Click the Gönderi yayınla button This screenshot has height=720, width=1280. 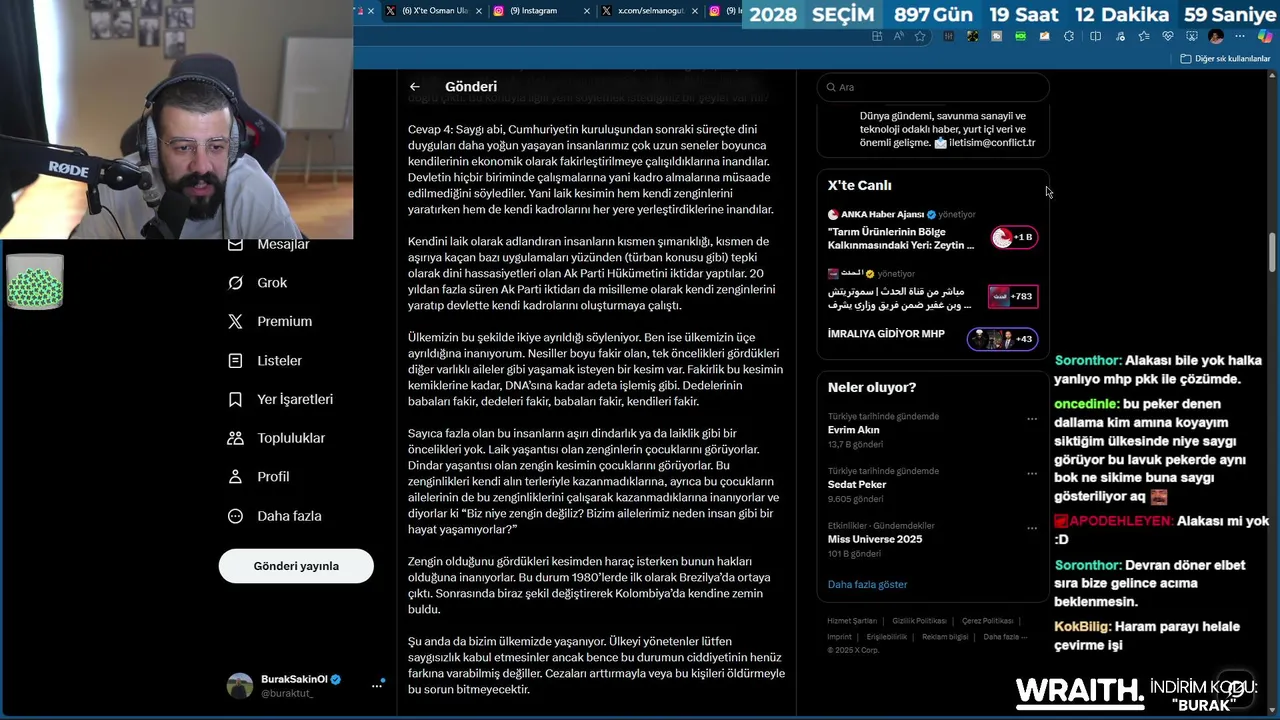tap(296, 566)
